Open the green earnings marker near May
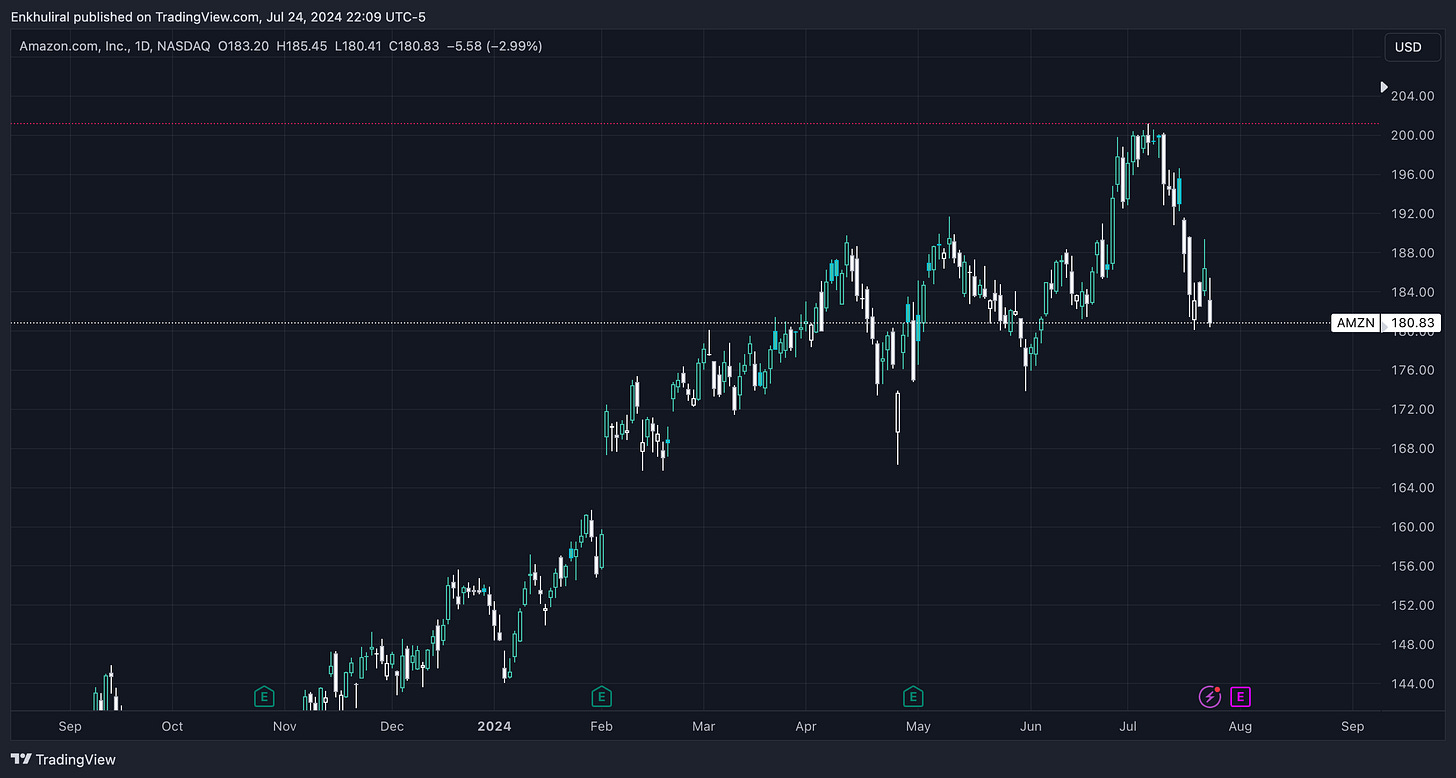This screenshot has height=778, width=1456. point(912,696)
